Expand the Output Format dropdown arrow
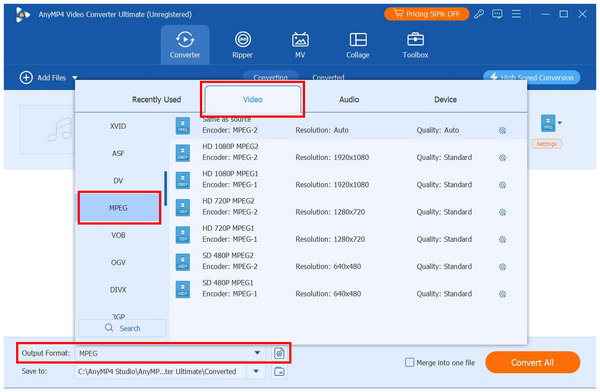 pos(257,353)
